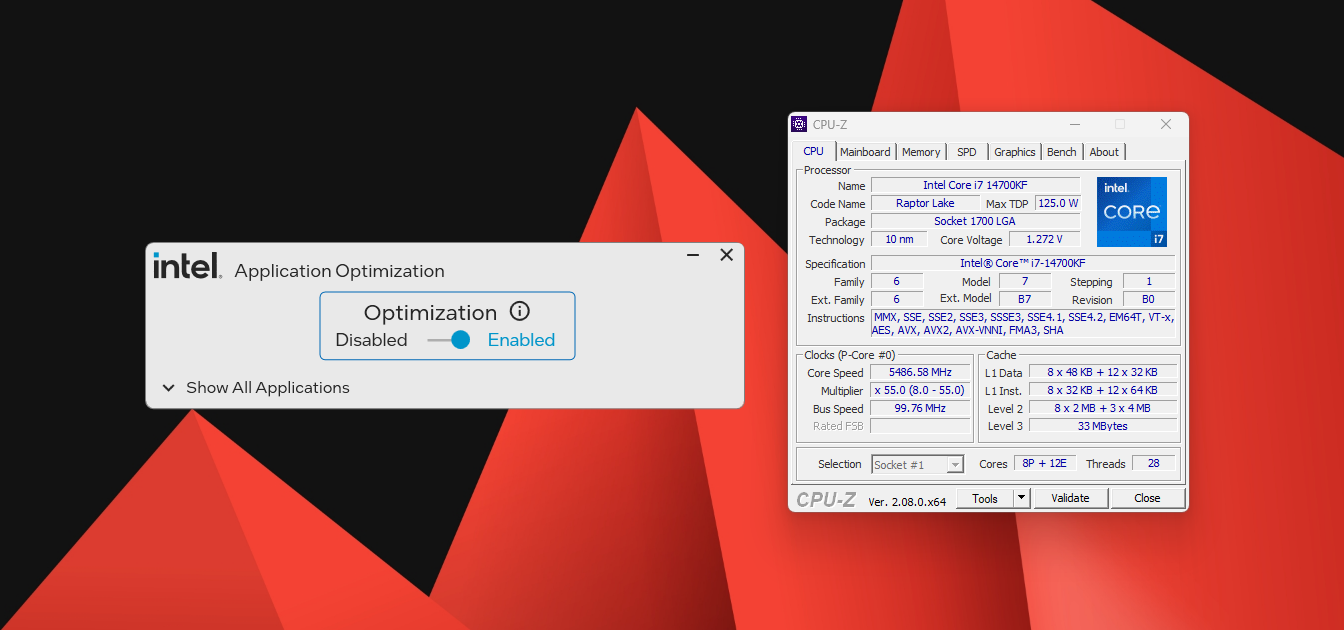This screenshot has width=1344, height=630.
Task: Click the Tools button in CPU-Z
Action: 985,498
